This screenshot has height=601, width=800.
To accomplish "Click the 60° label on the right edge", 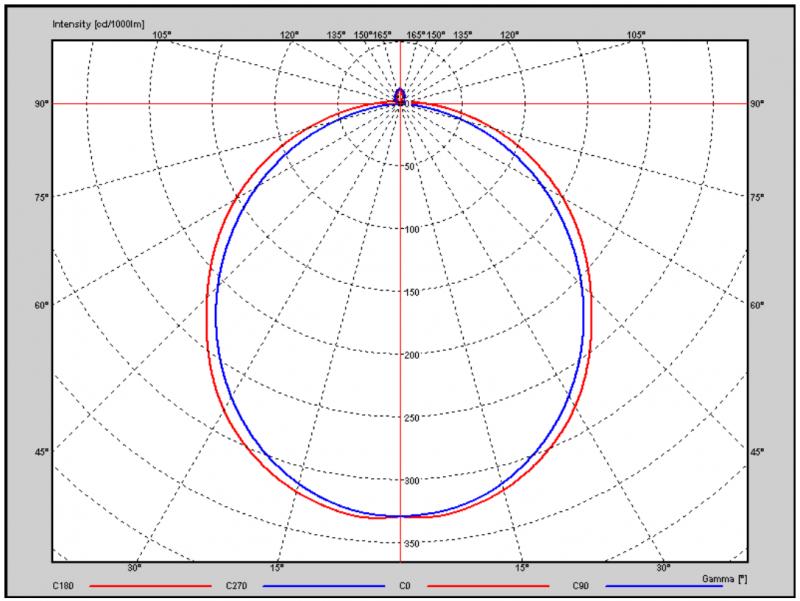I will click(x=757, y=305).
